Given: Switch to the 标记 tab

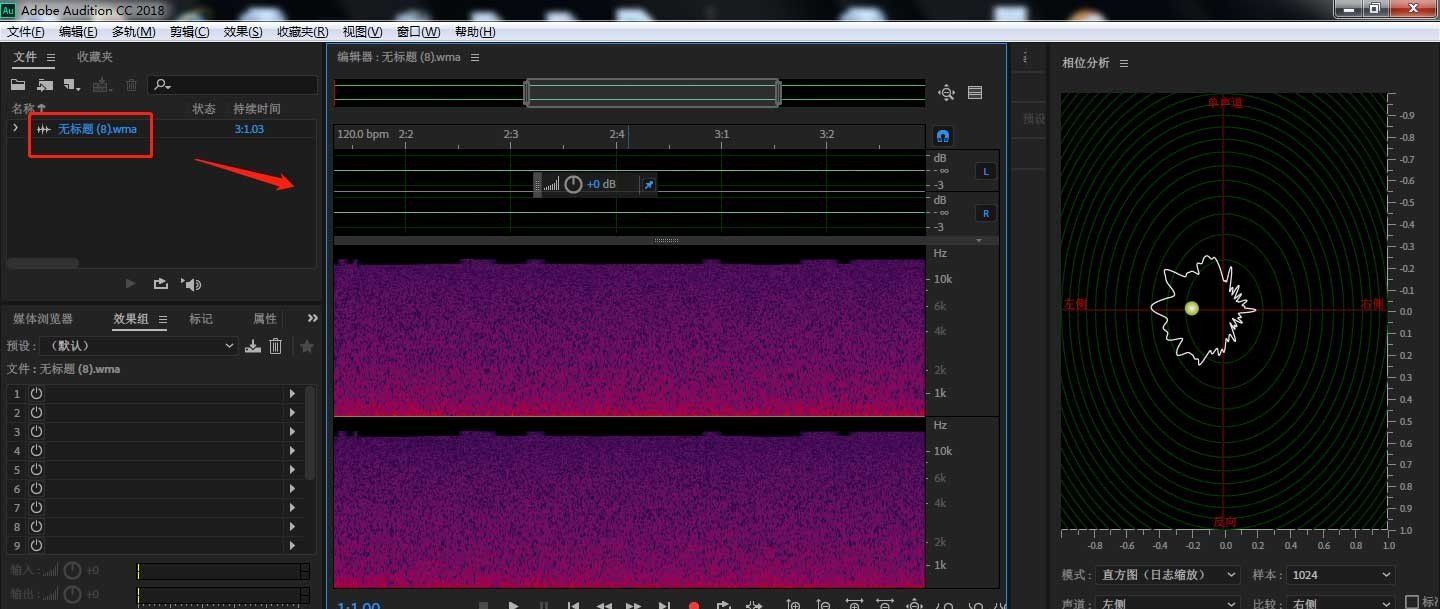Looking at the screenshot, I should coord(201,319).
